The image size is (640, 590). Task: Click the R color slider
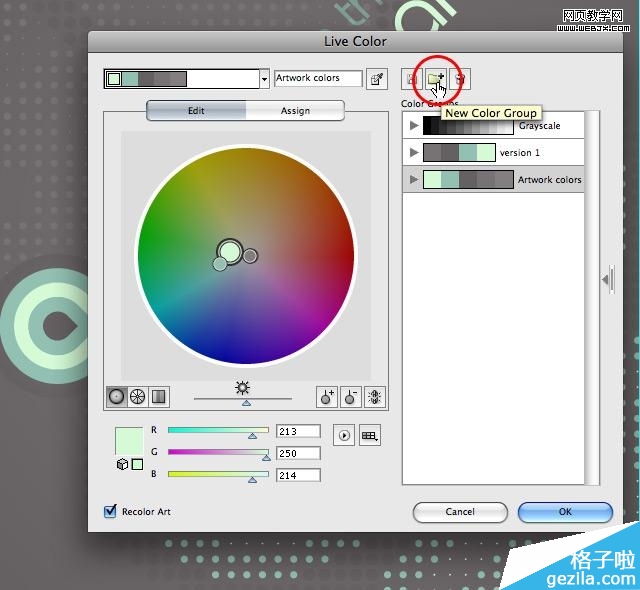[218, 430]
